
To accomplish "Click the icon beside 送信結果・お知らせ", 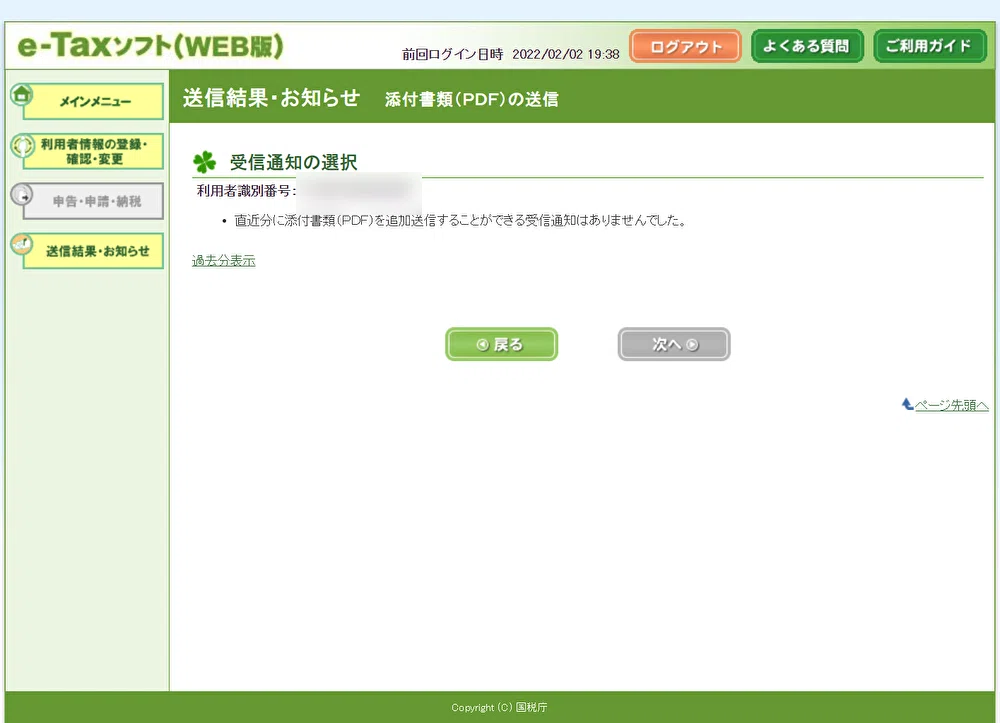I will click(x=22, y=244).
